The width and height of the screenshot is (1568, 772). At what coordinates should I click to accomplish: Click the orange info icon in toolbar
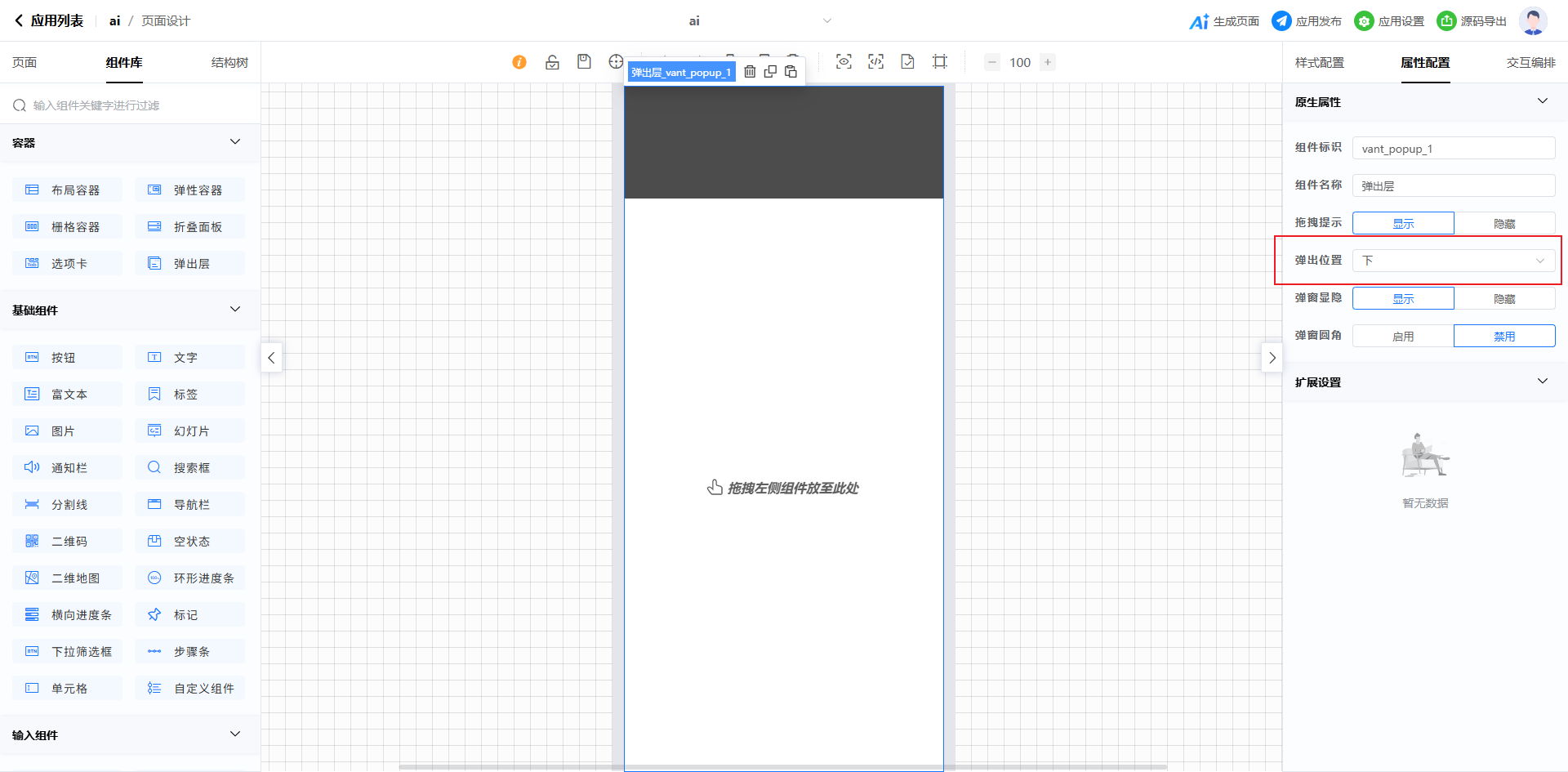(519, 62)
